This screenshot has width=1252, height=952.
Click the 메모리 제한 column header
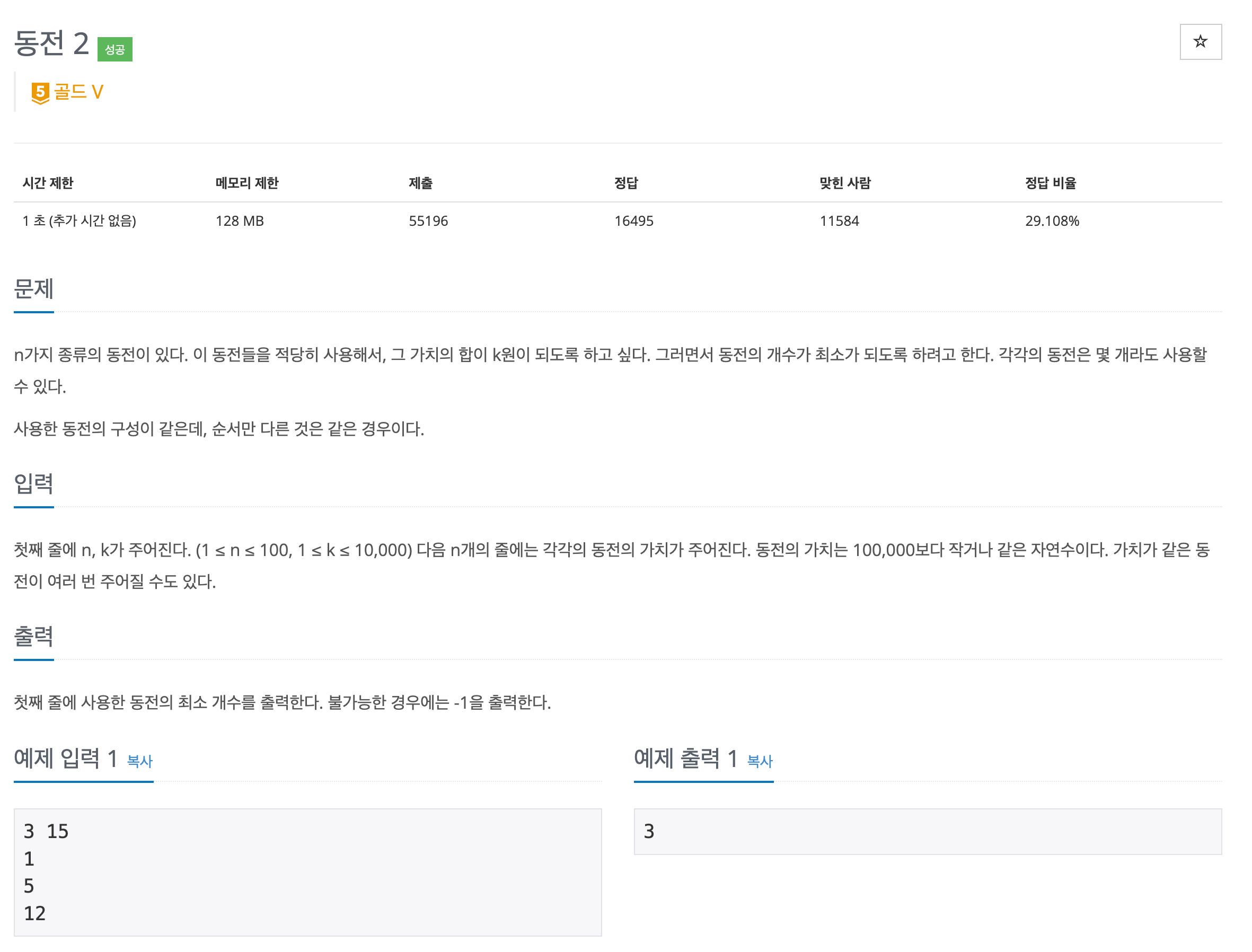[246, 183]
